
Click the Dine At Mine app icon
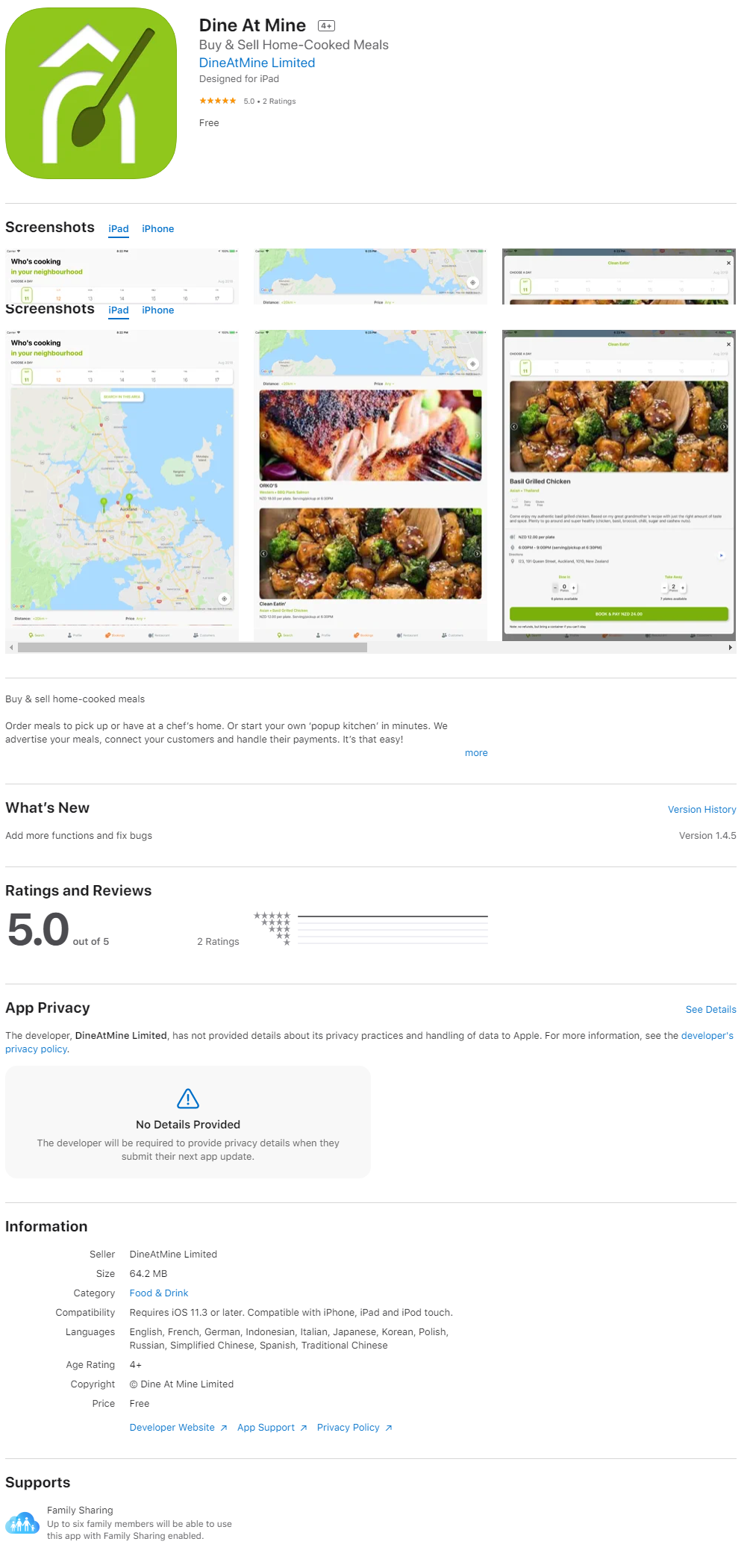(x=91, y=93)
